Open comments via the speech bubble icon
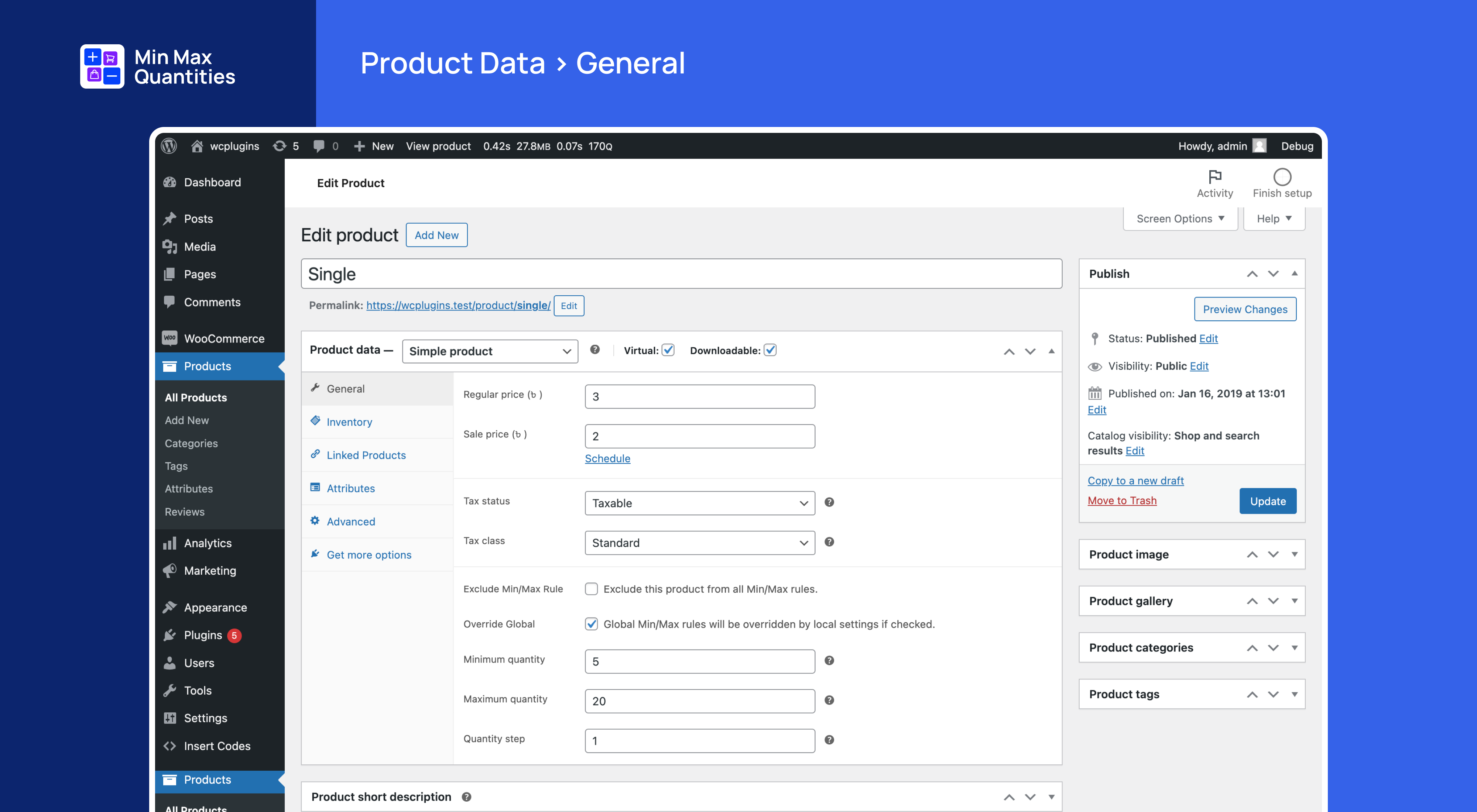Image resolution: width=1477 pixels, height=812 pixels. (319, 146)
